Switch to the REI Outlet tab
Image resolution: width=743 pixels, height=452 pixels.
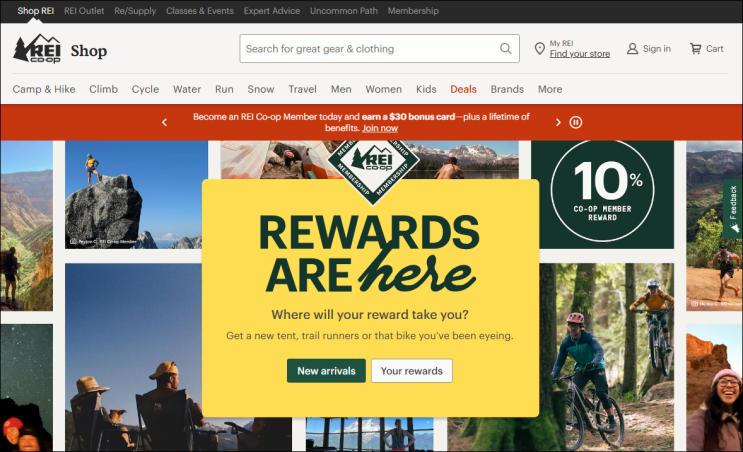pyautogui.click(x=84, y=10)
